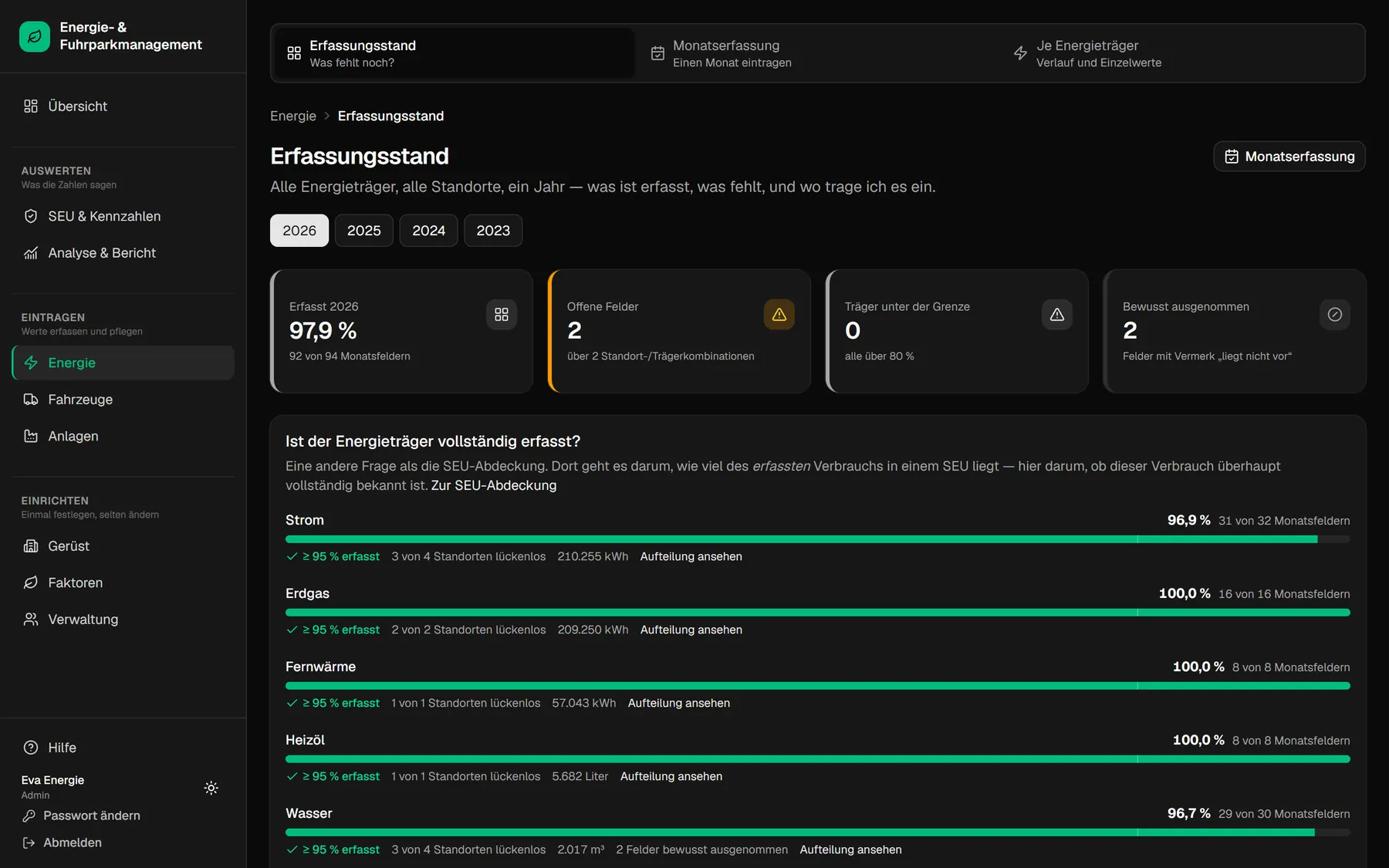Follow the Zur SEU-Abdeckung link
The height and width of the screenshot is (868, 1389).
click(x=494, y=485)
